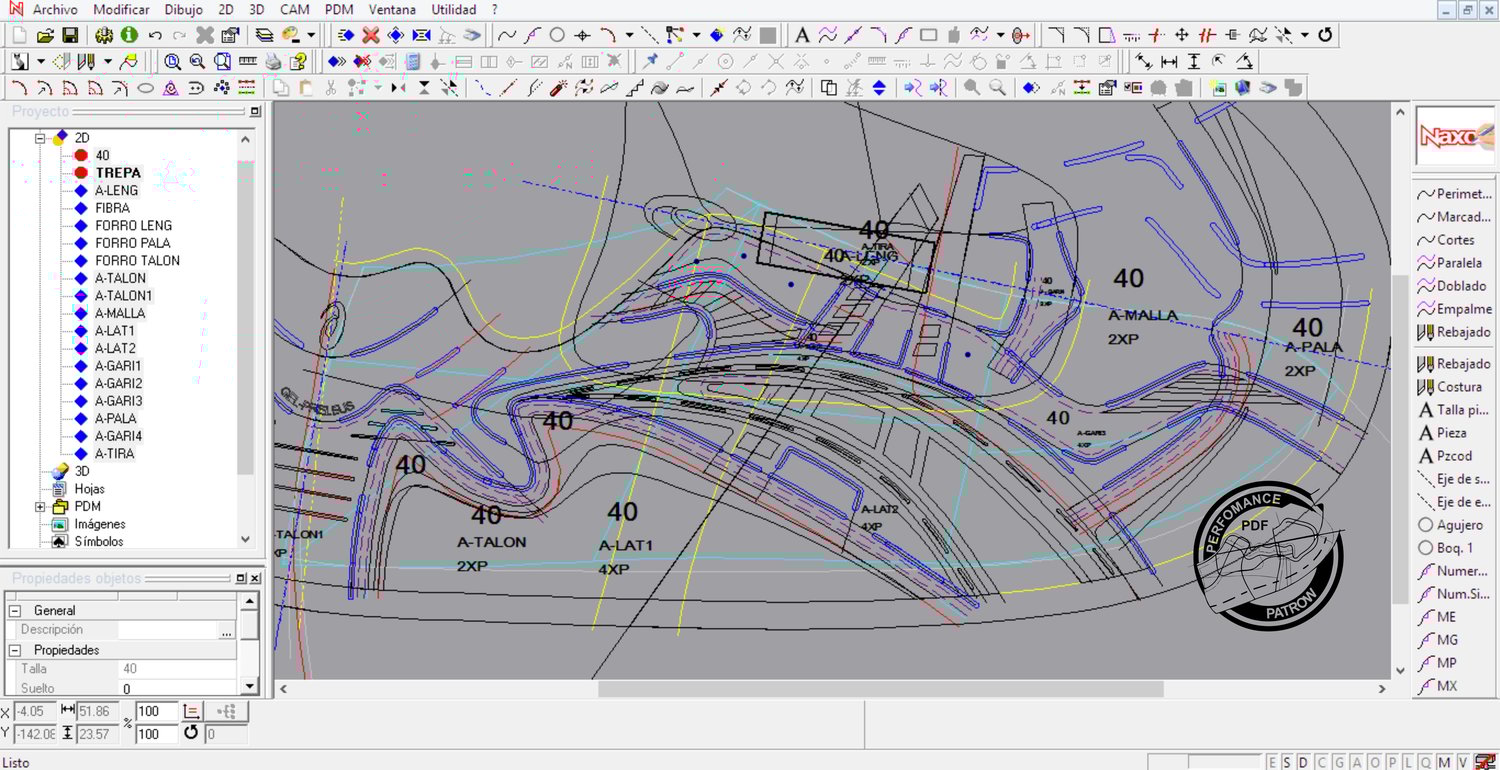Toggle the Q indicator in status bar
Screen dimensions: 1500x770
click(1426, 762)
